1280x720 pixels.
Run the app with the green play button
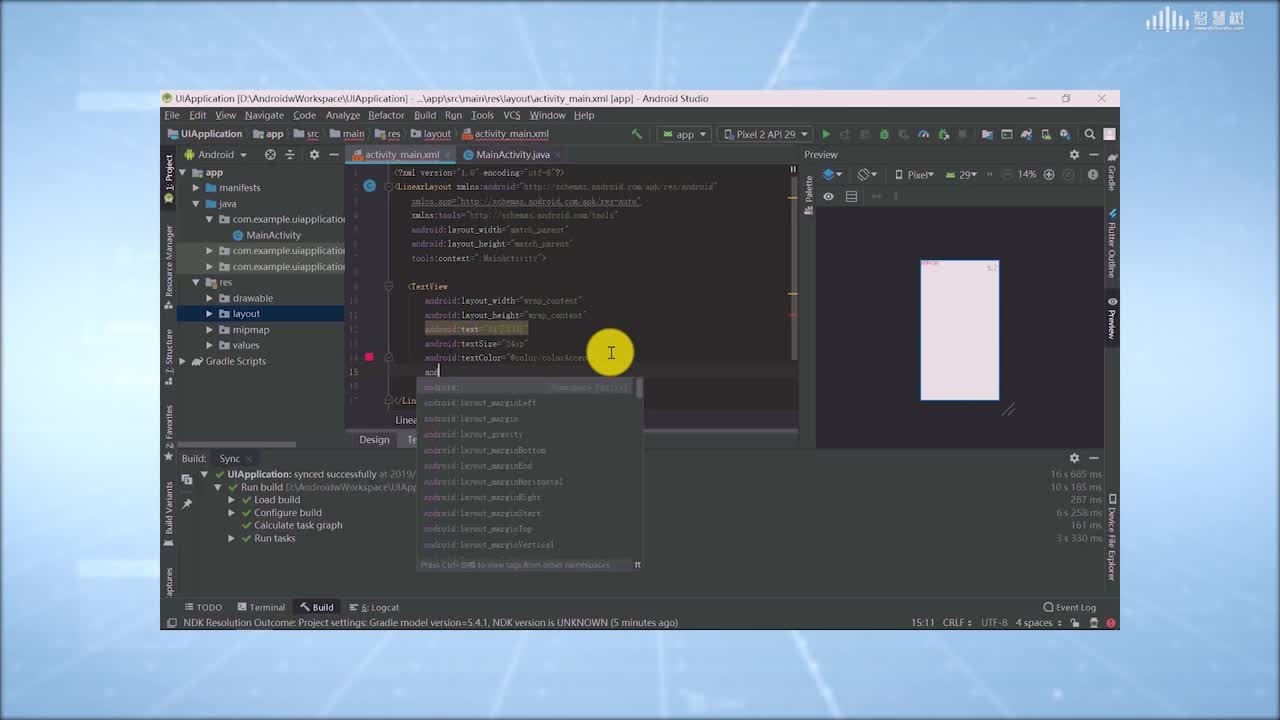(826, 134)
